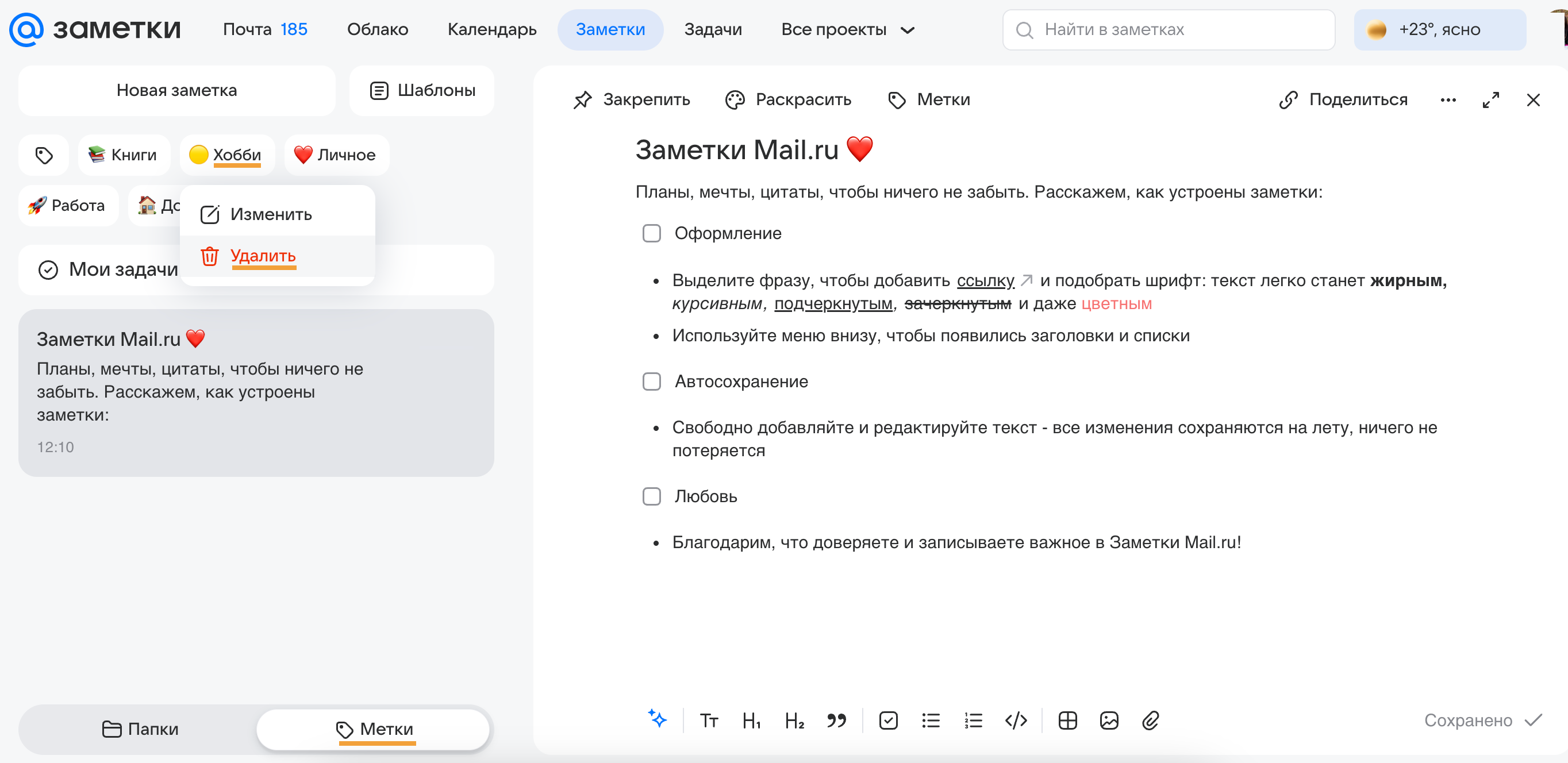Click the word зачеркнутым in the note

point(958,303)
